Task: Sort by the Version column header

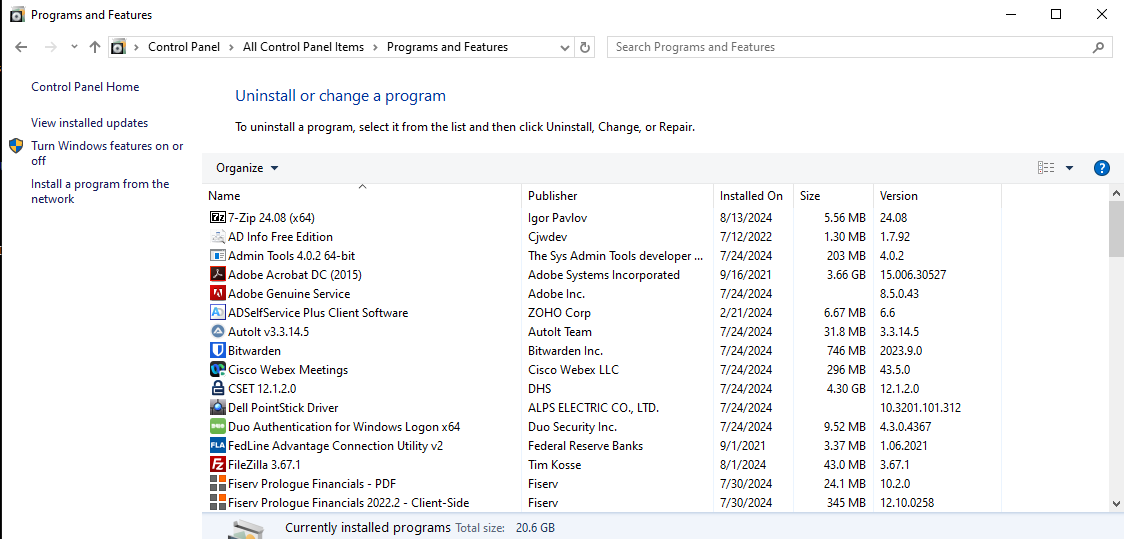Action: click(938, 196)
